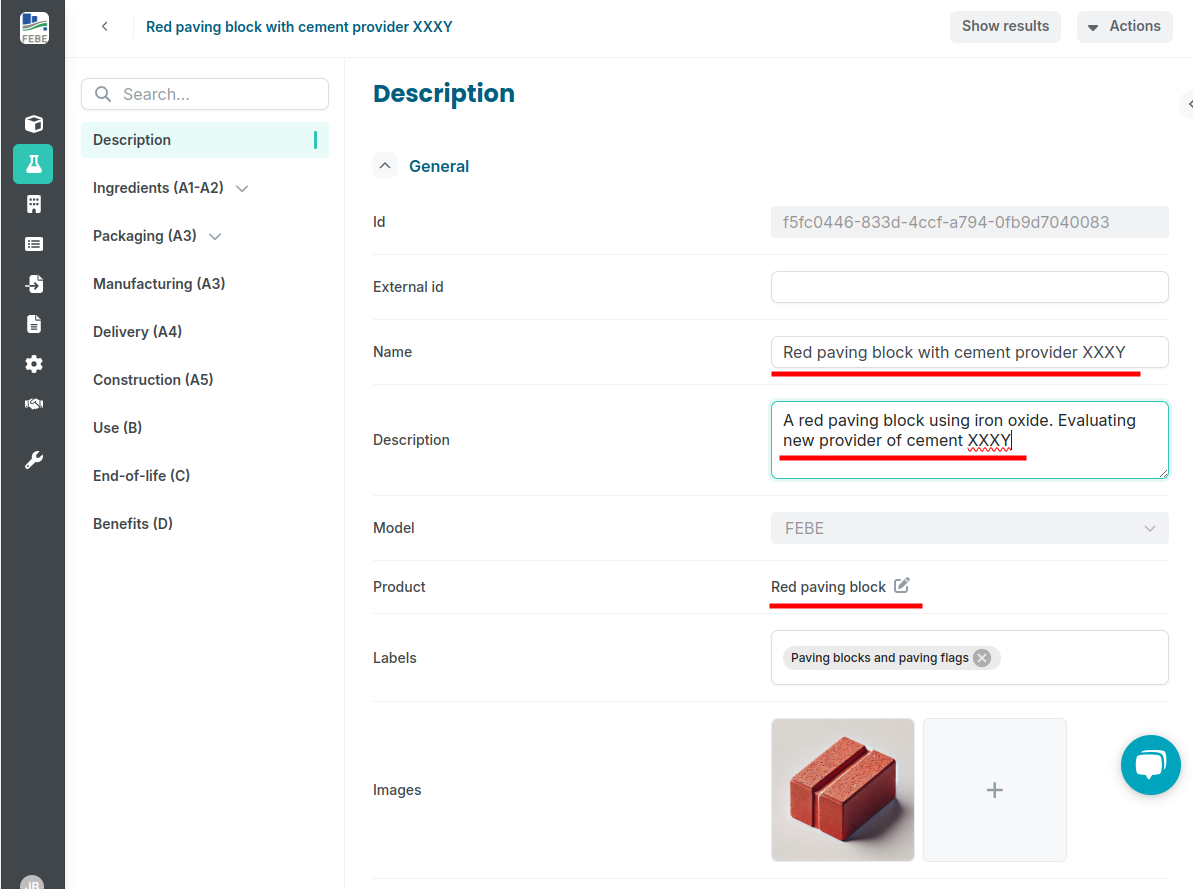Image resolution: width=1193 pixels, height=889 pixels.
Task: Open the list icon in the sidebar
Action: click(33, 244)
